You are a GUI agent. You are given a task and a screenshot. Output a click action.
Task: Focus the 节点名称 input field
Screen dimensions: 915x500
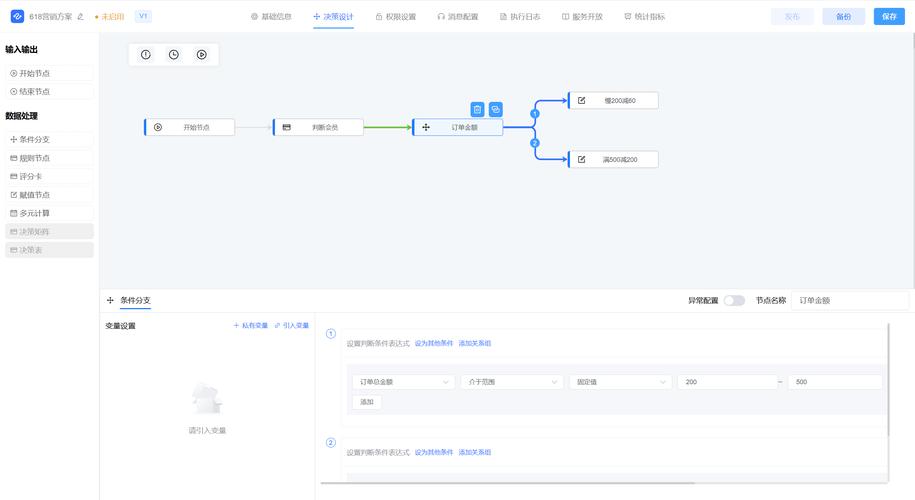point(850,300)
